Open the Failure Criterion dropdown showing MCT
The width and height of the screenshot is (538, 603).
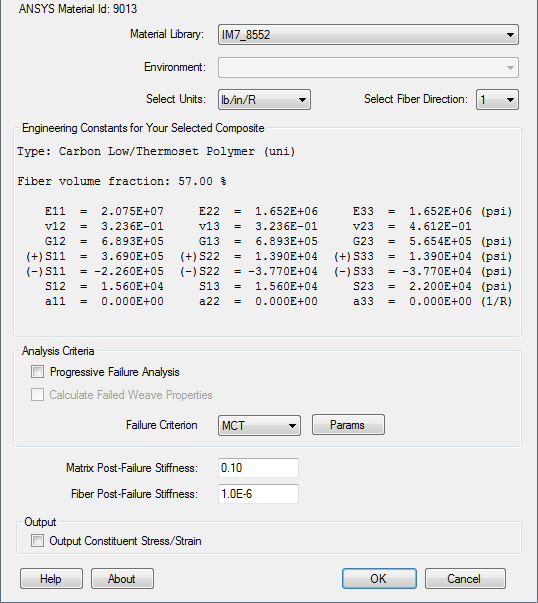(259, 425)
